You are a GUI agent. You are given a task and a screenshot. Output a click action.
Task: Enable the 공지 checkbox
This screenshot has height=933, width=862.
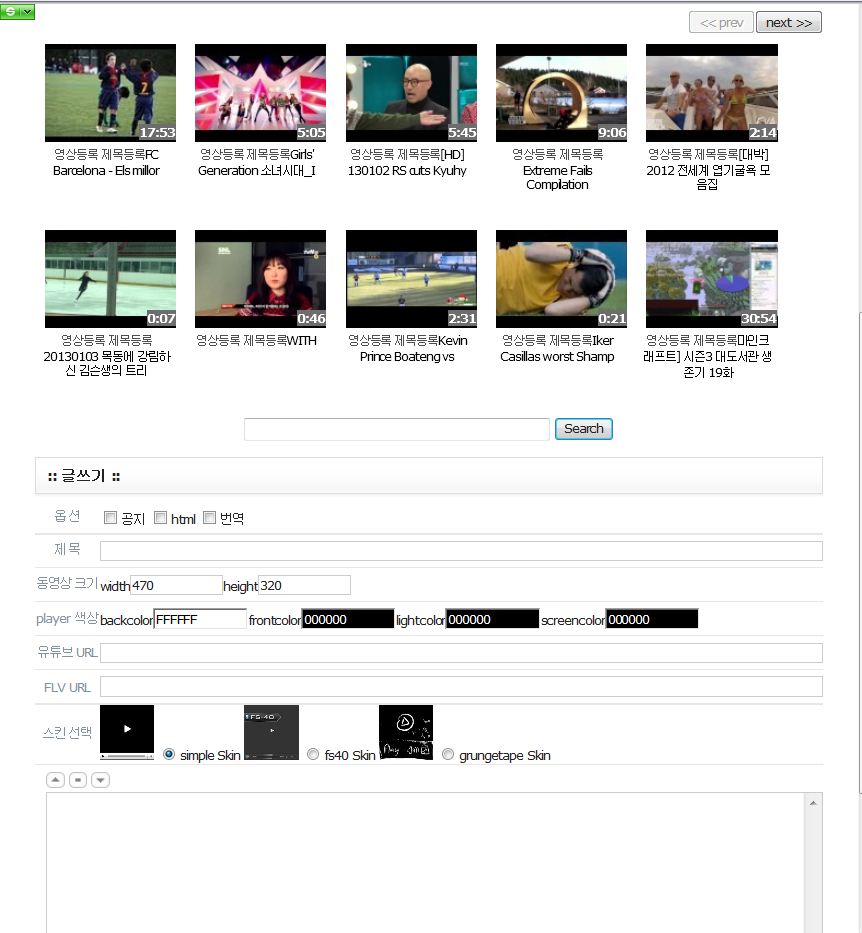(x=111, y=518)
